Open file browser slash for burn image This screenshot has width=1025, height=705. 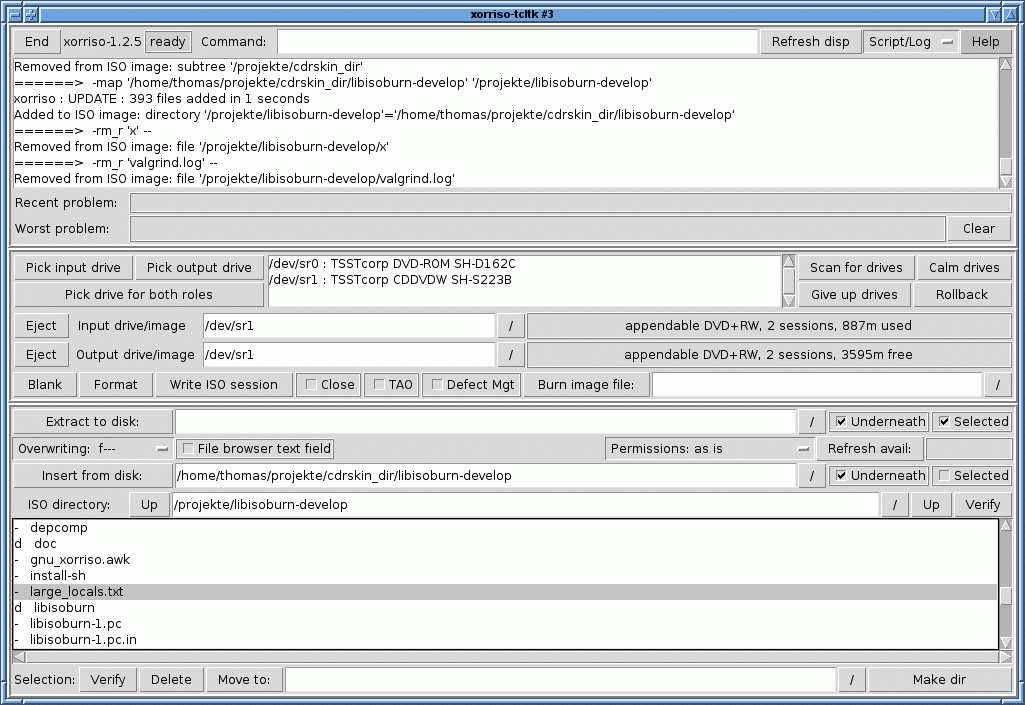click(998, 385)
